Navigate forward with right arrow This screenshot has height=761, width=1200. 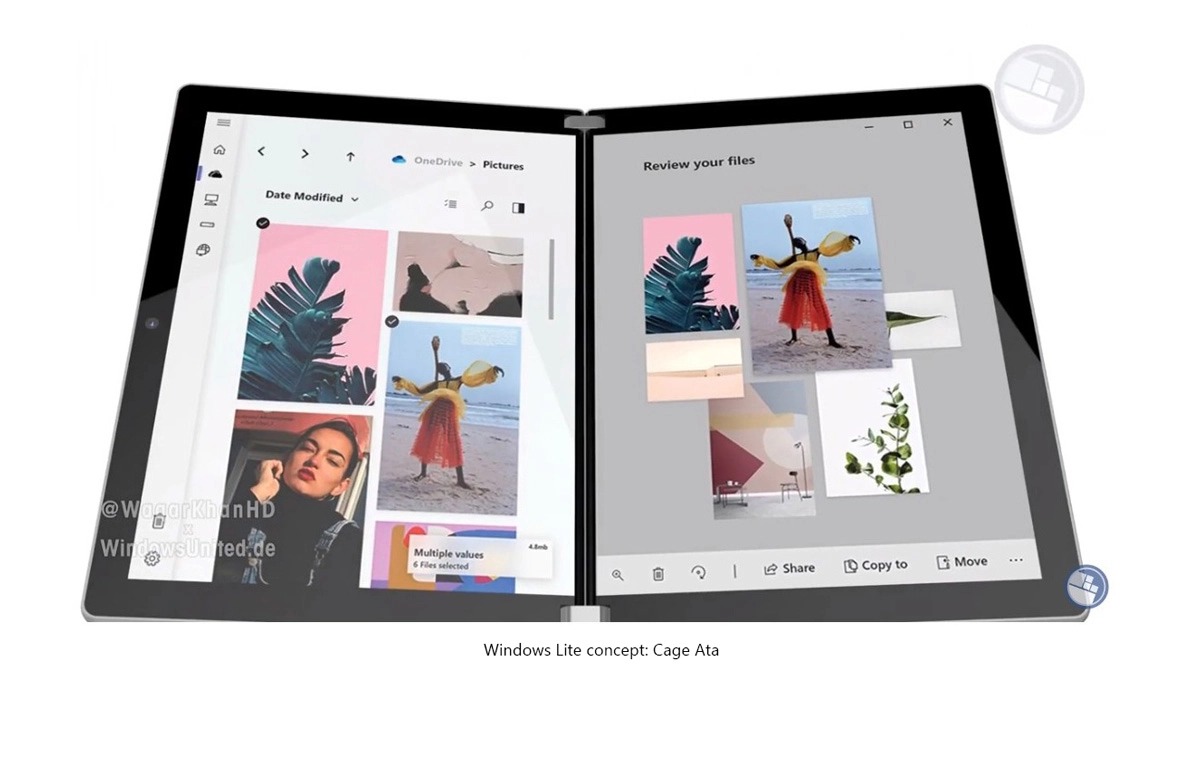(x=305, y=154)
